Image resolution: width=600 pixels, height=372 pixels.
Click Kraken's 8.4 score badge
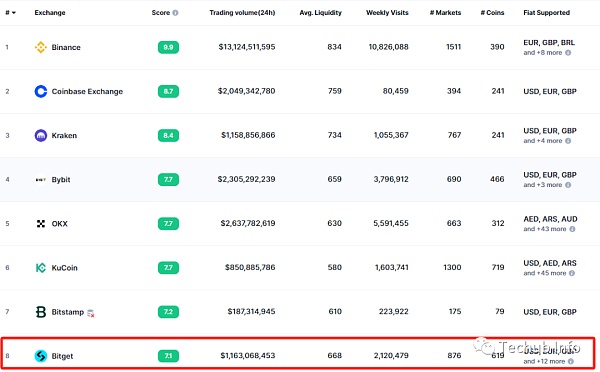[x=168, y=135]
